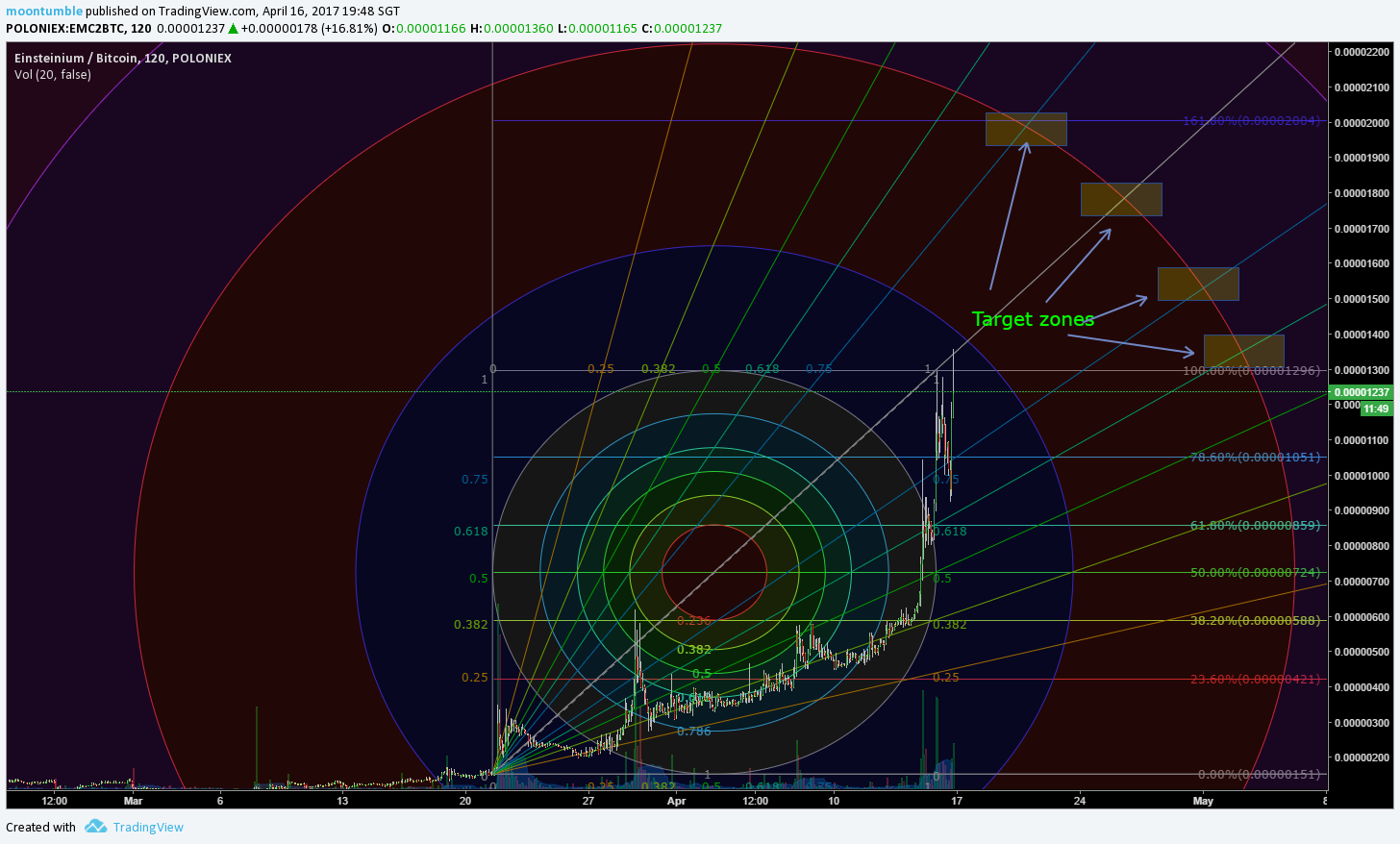Image resolution: width=1400 pixels, height=844 pixels.
Task: Click the open value O:0.00001166
Action: (424, 29)
